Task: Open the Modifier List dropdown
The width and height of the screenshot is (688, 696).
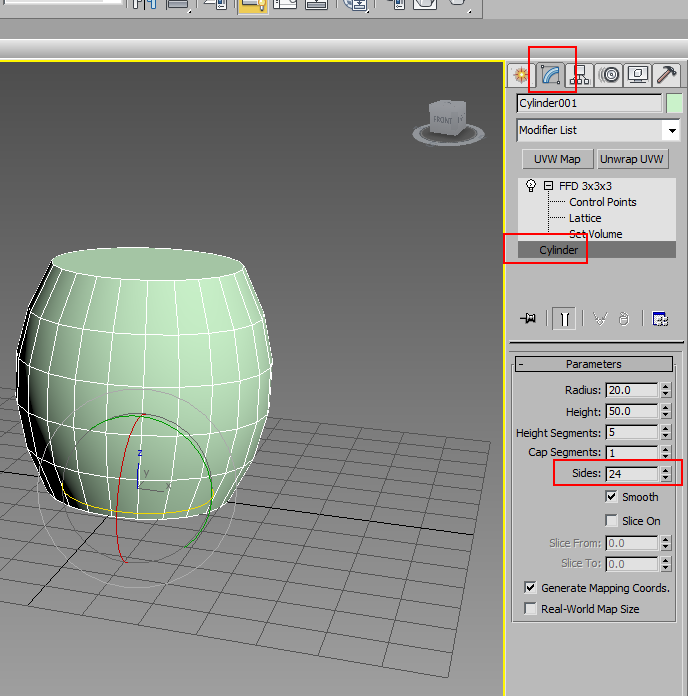Action: pos(671,130)
